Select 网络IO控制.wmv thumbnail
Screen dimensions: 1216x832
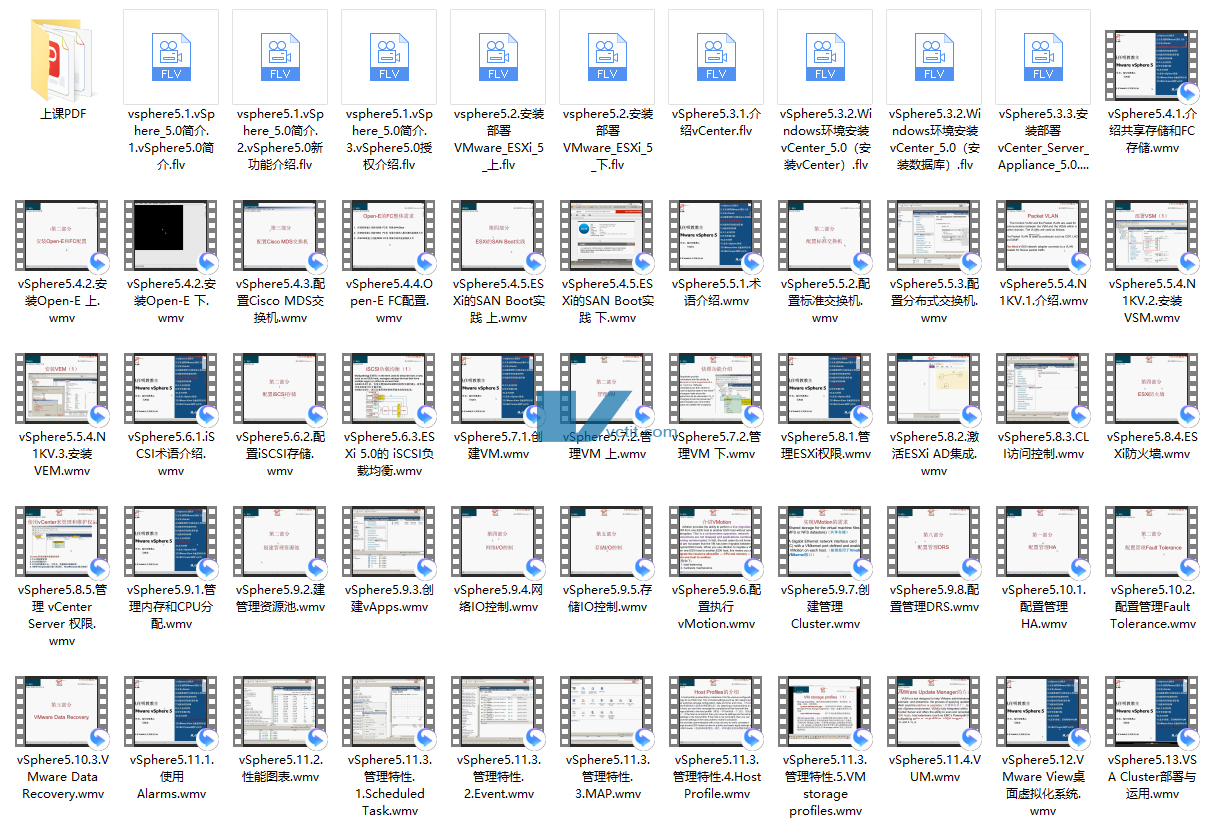tap(498, 542)
